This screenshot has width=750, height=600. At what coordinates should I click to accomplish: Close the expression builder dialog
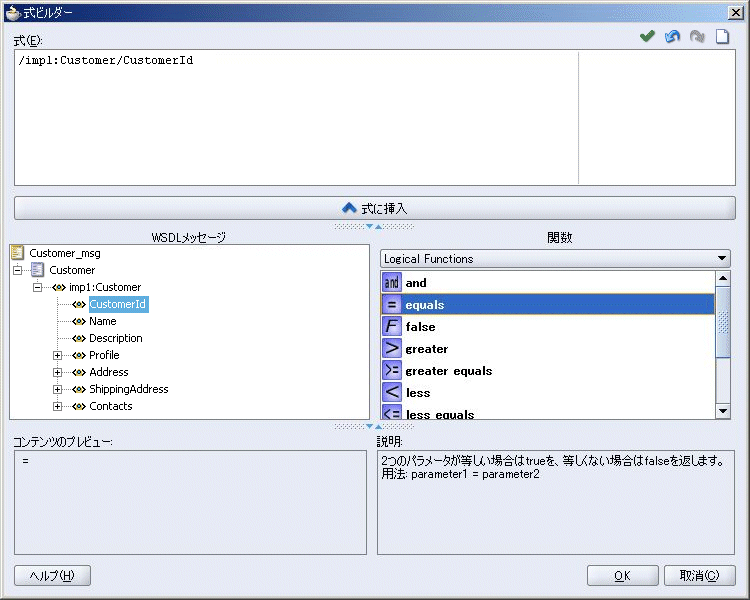click(736, 12)
